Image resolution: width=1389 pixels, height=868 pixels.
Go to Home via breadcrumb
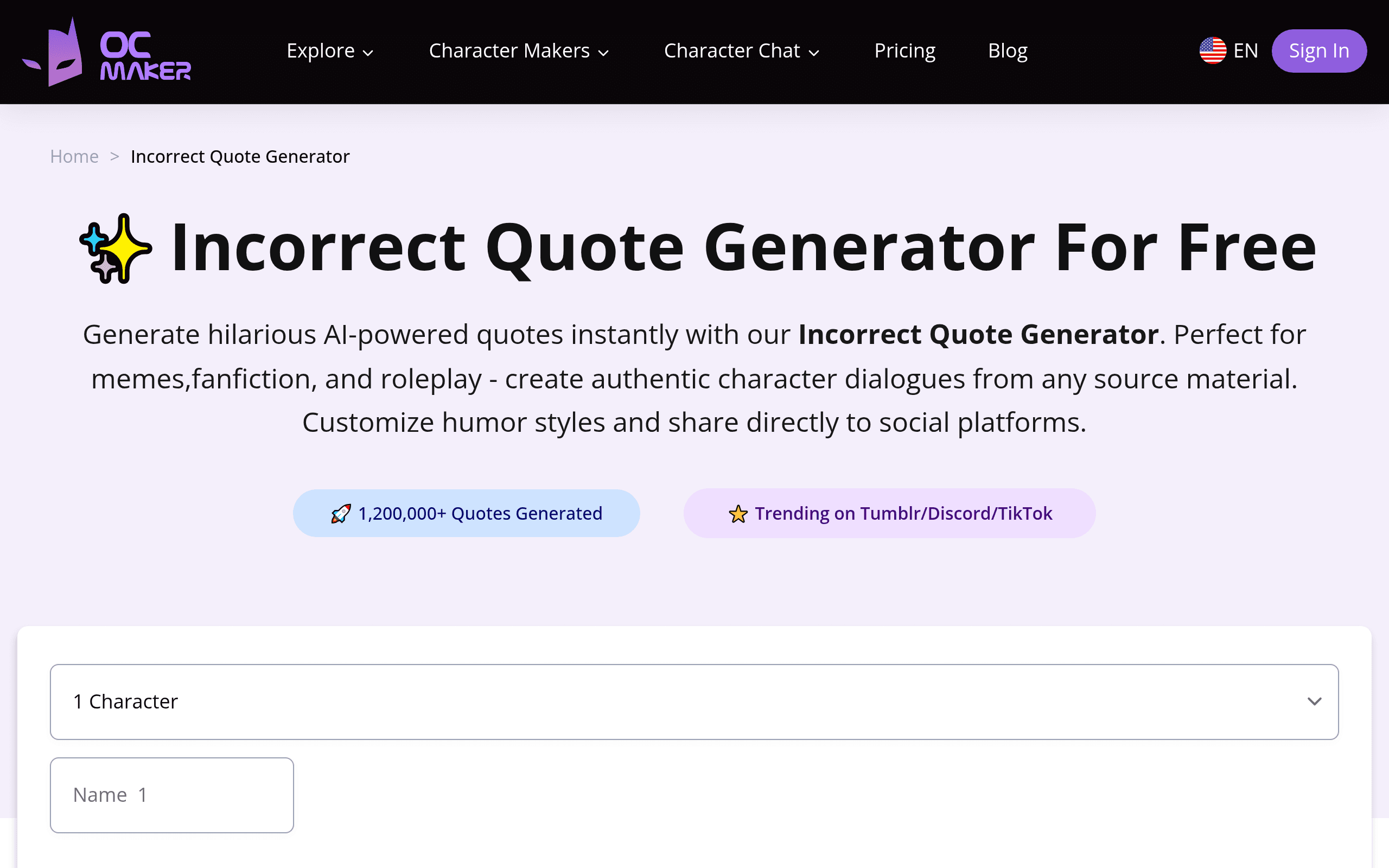coord(75,156)
